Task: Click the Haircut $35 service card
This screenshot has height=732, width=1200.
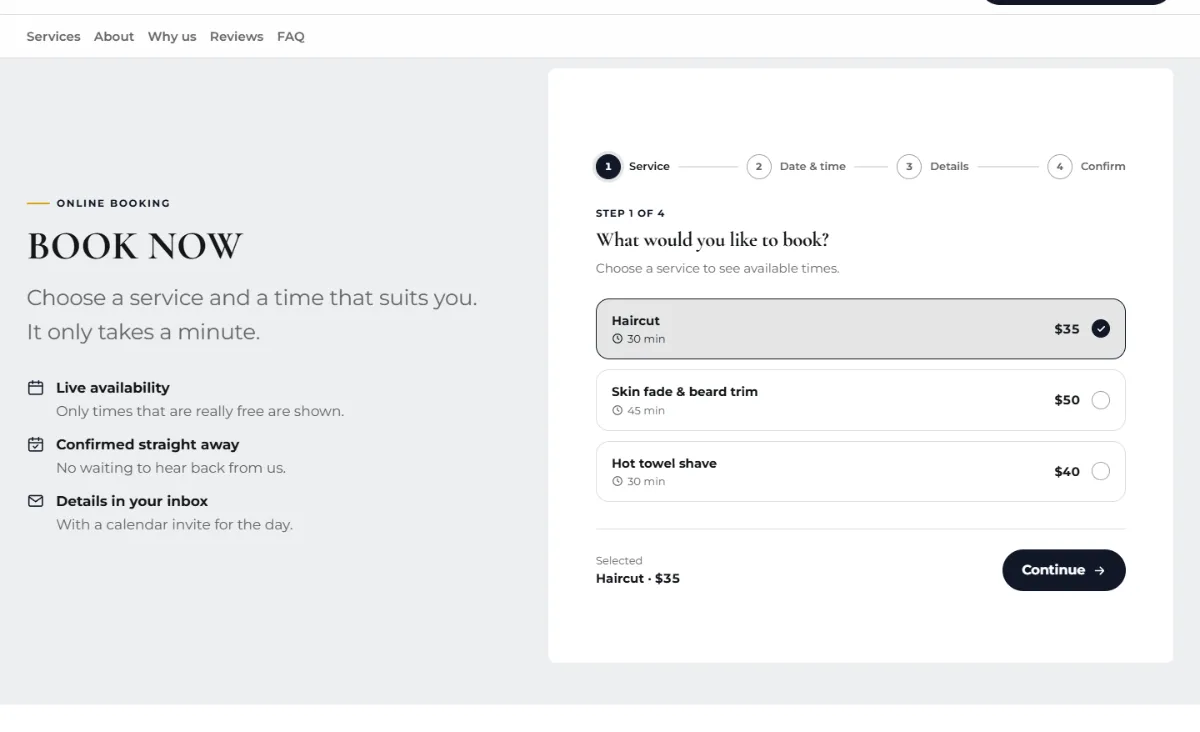Action: (x=861, y=329)
